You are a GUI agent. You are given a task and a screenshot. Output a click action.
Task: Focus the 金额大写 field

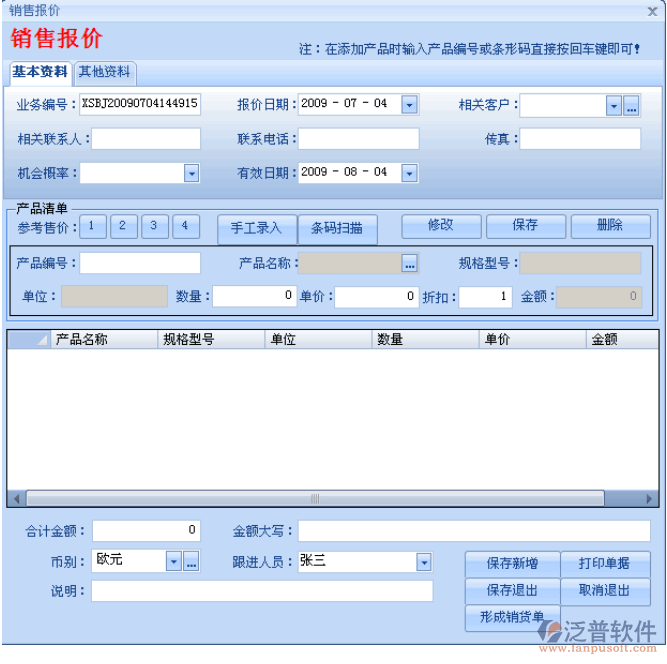[474, 531]
